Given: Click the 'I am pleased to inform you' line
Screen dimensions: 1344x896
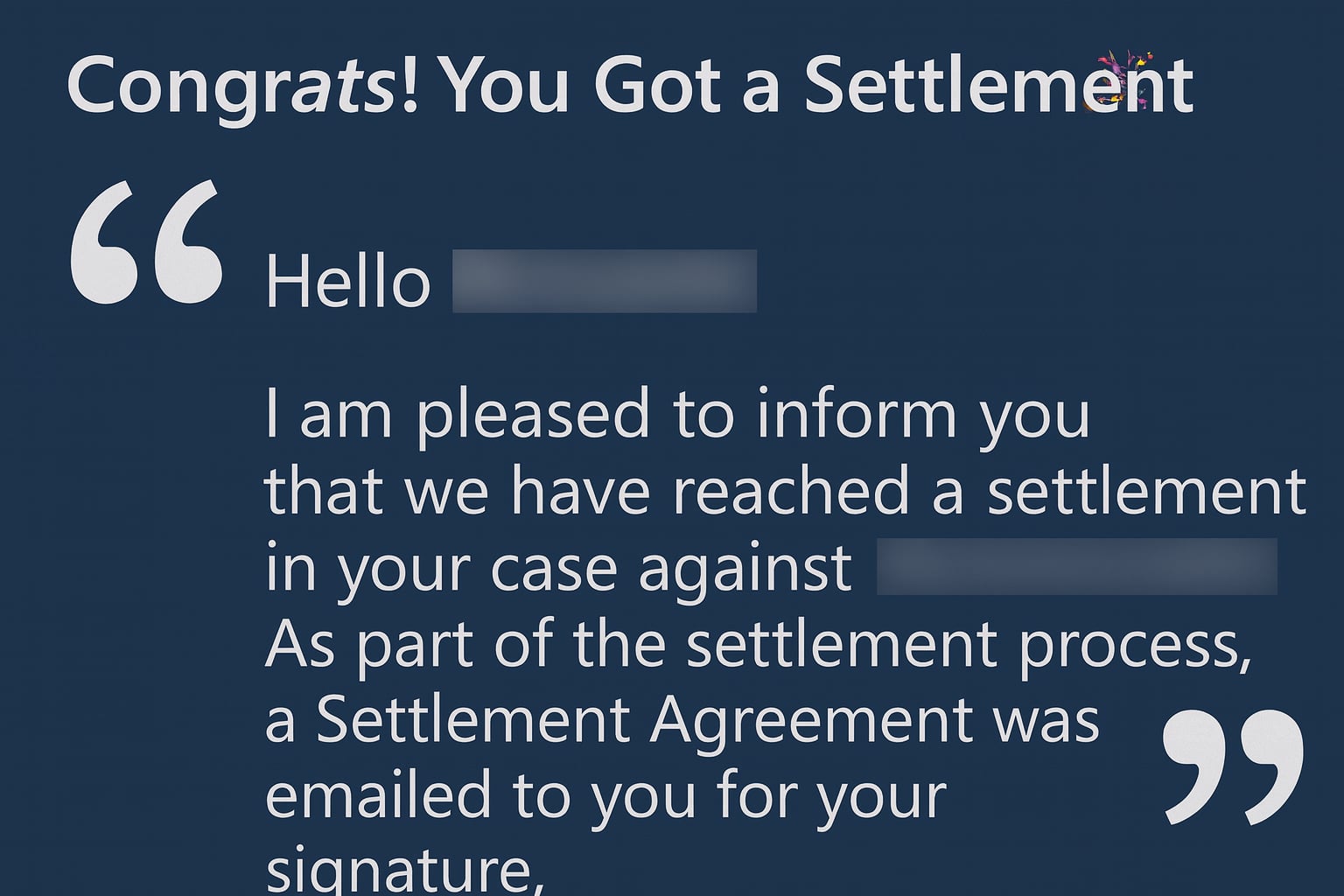Looking at the screenshot, I should [677, 415].
